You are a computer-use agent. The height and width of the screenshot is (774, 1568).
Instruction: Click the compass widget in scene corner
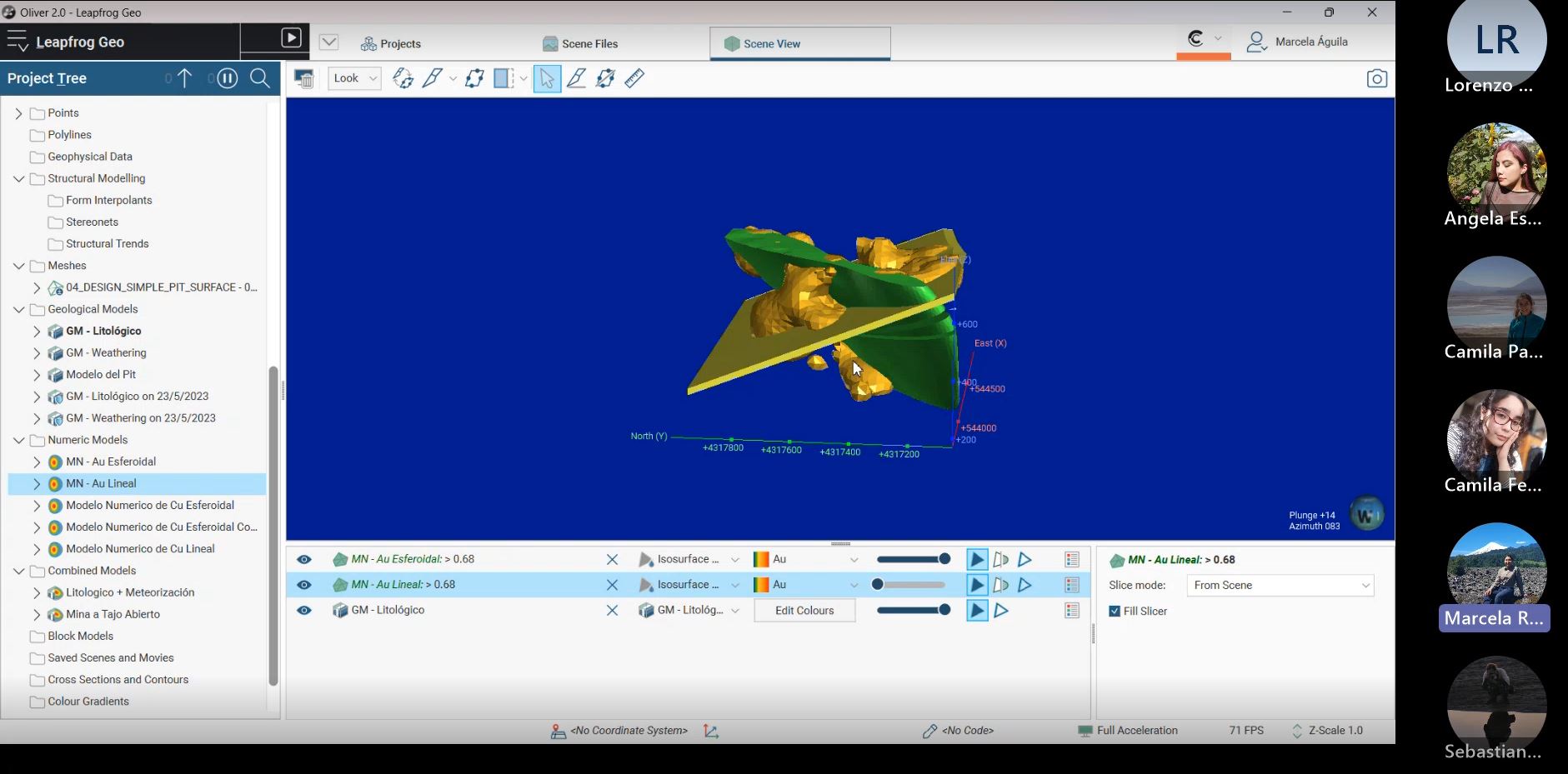pyautogui.click(x=1366, y=515)
